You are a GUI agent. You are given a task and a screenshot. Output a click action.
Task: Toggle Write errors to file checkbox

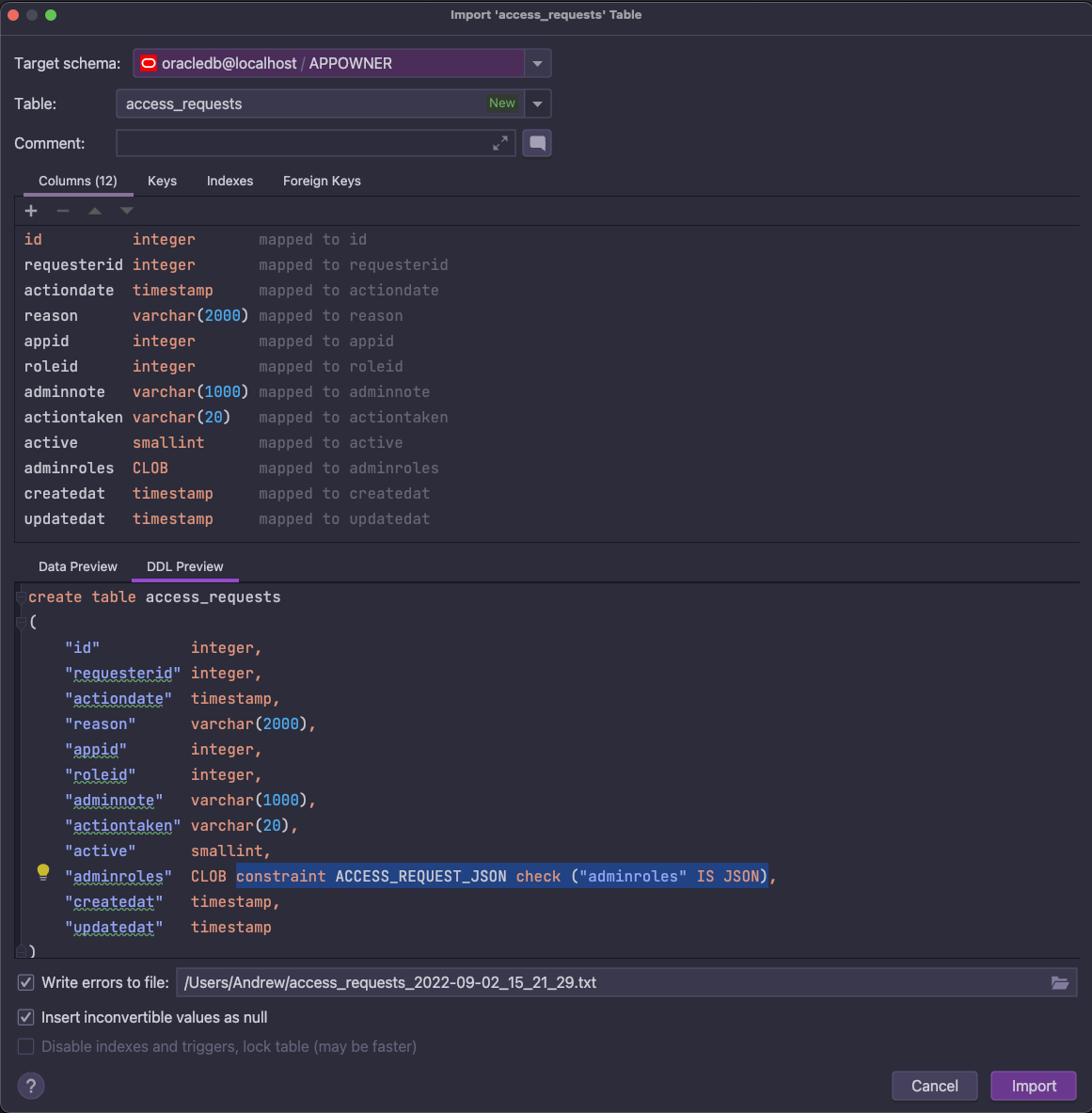(26, 982)
